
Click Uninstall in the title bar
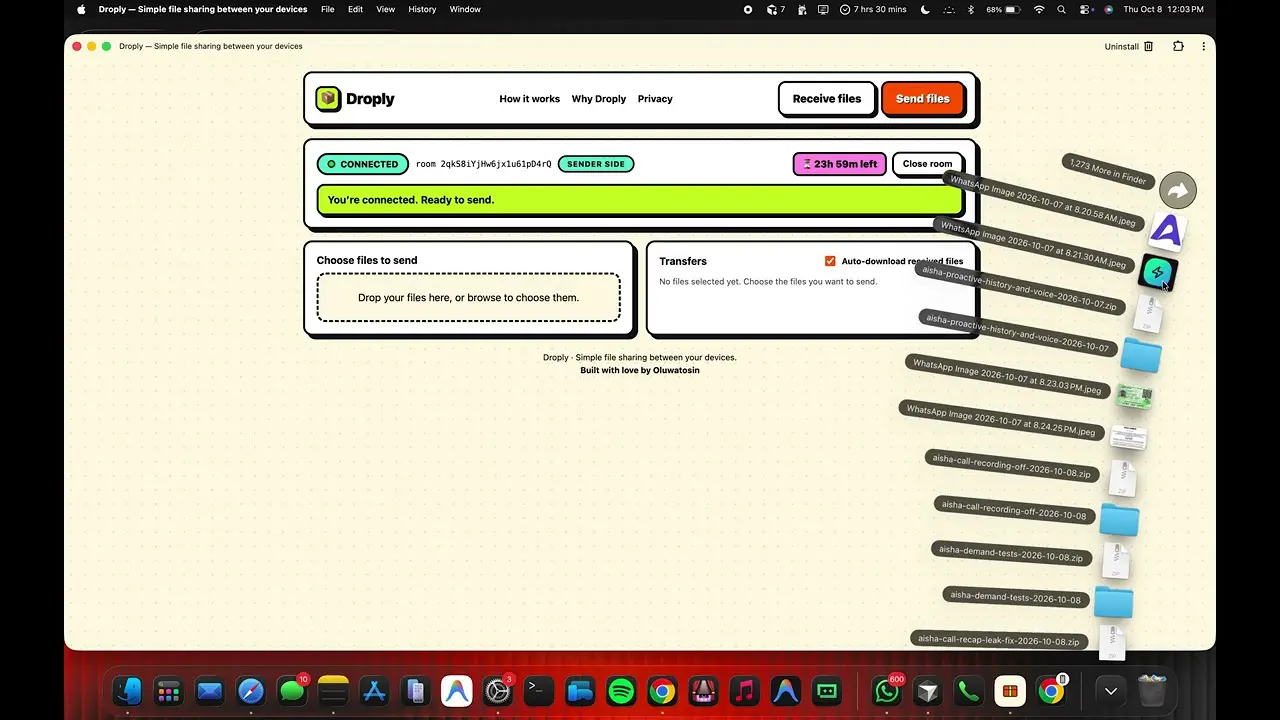(1129, 46)
